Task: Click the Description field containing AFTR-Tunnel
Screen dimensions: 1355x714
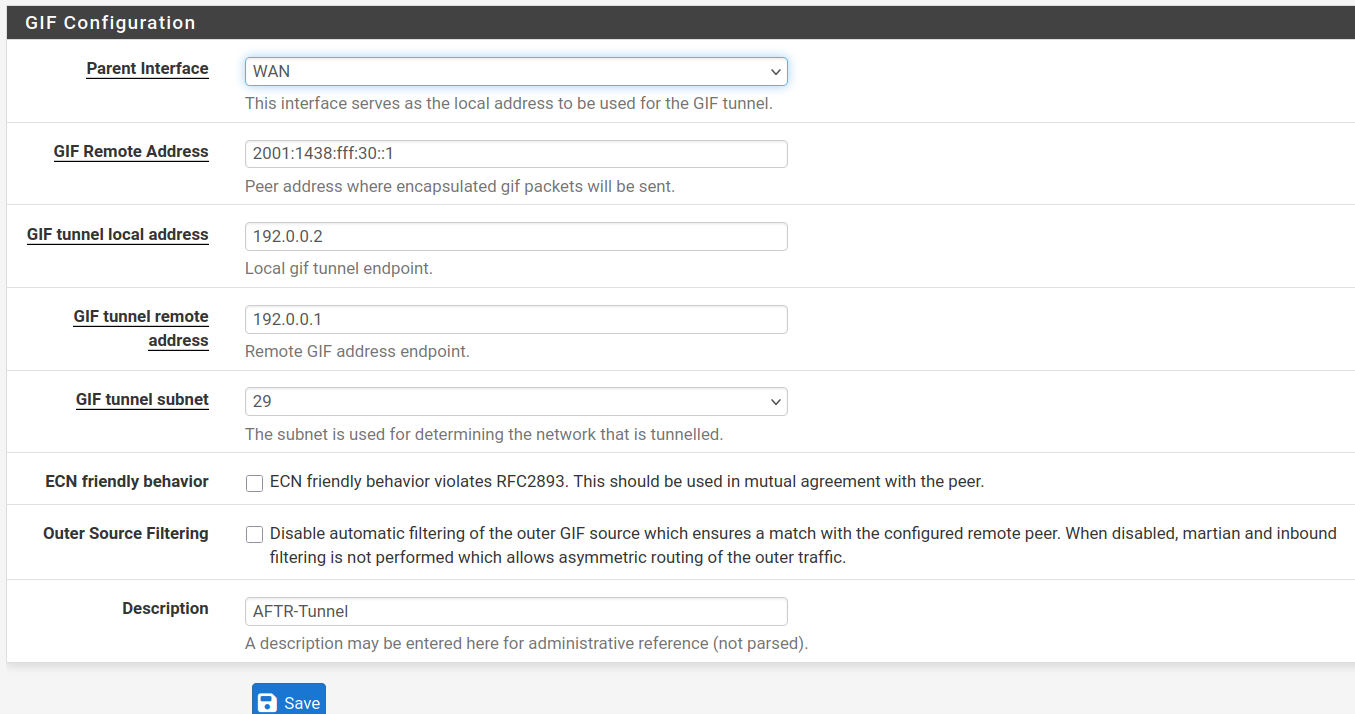Action: coord(515,611)
